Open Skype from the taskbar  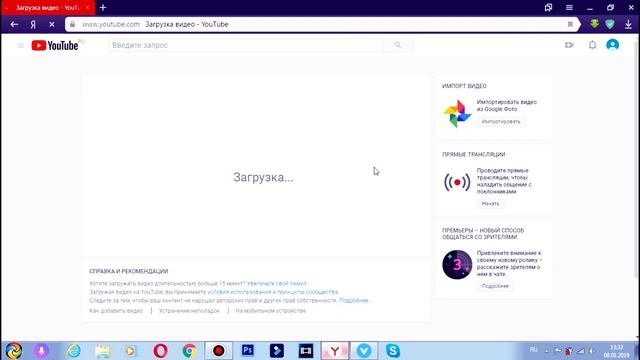[393, 351]
